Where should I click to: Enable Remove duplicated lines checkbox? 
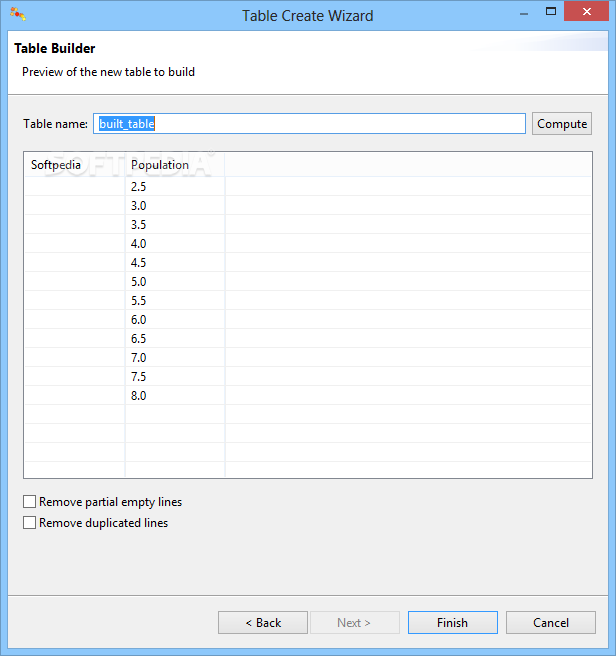(x=29, y=523)
